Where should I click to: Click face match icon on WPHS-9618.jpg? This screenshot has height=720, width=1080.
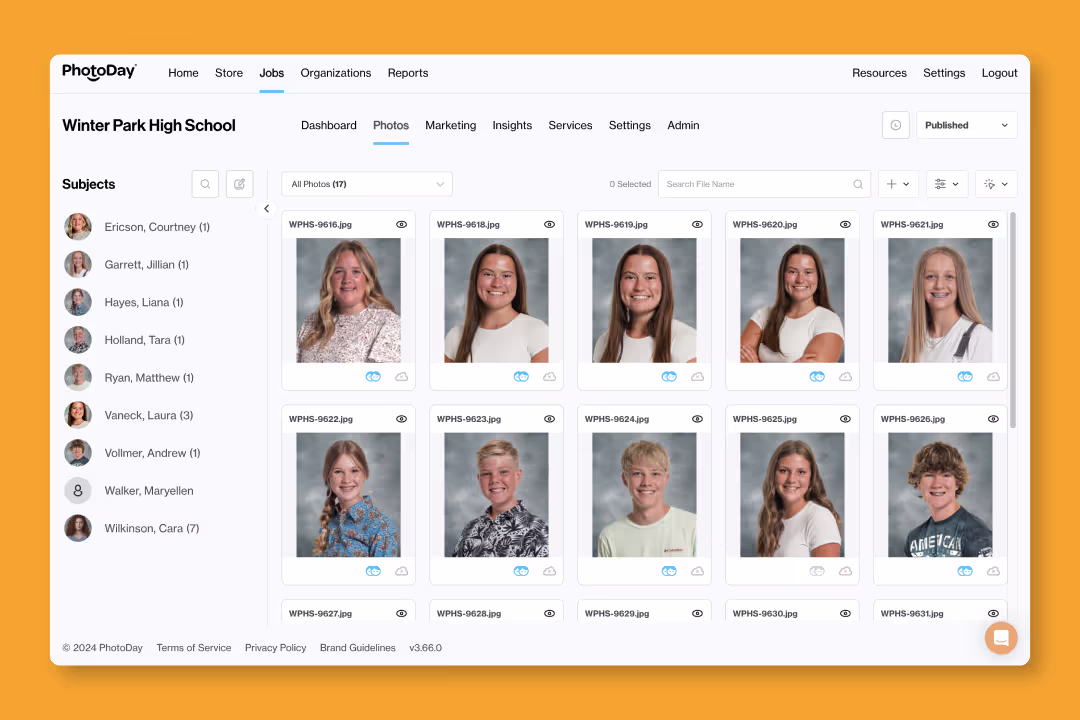pyautogui.click(x=521, y=376)
